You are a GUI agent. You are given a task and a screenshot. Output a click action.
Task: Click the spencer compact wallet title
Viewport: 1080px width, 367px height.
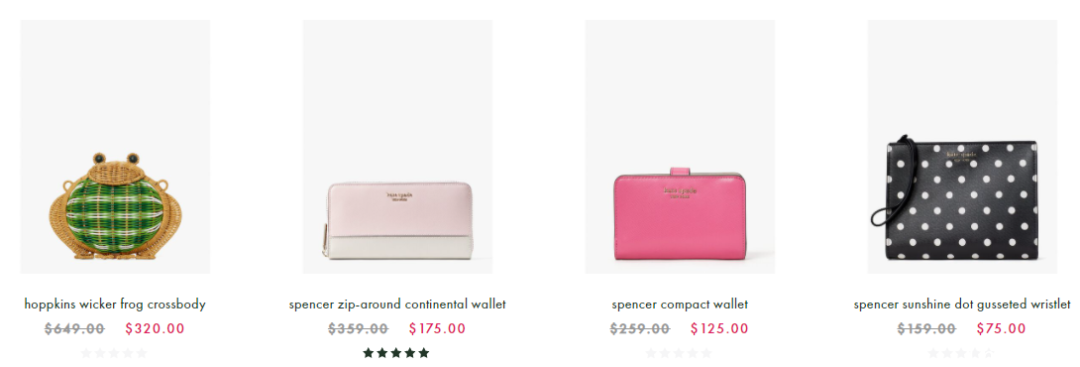(680, 304)
